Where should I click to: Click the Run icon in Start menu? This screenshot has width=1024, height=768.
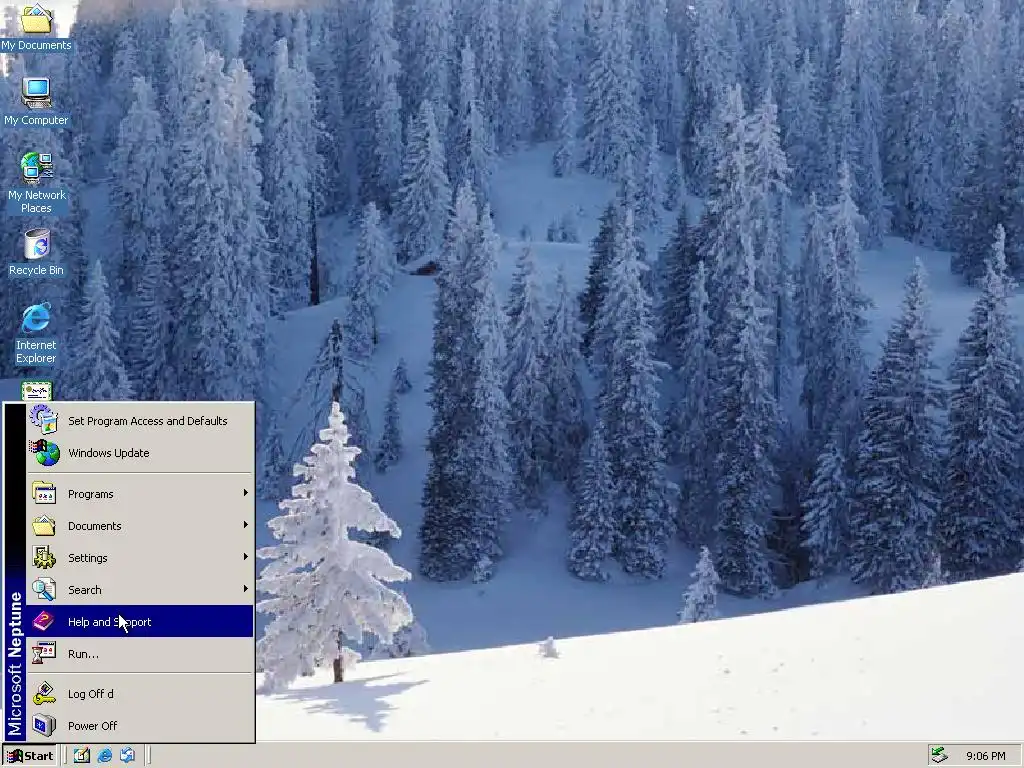(44, 653)
